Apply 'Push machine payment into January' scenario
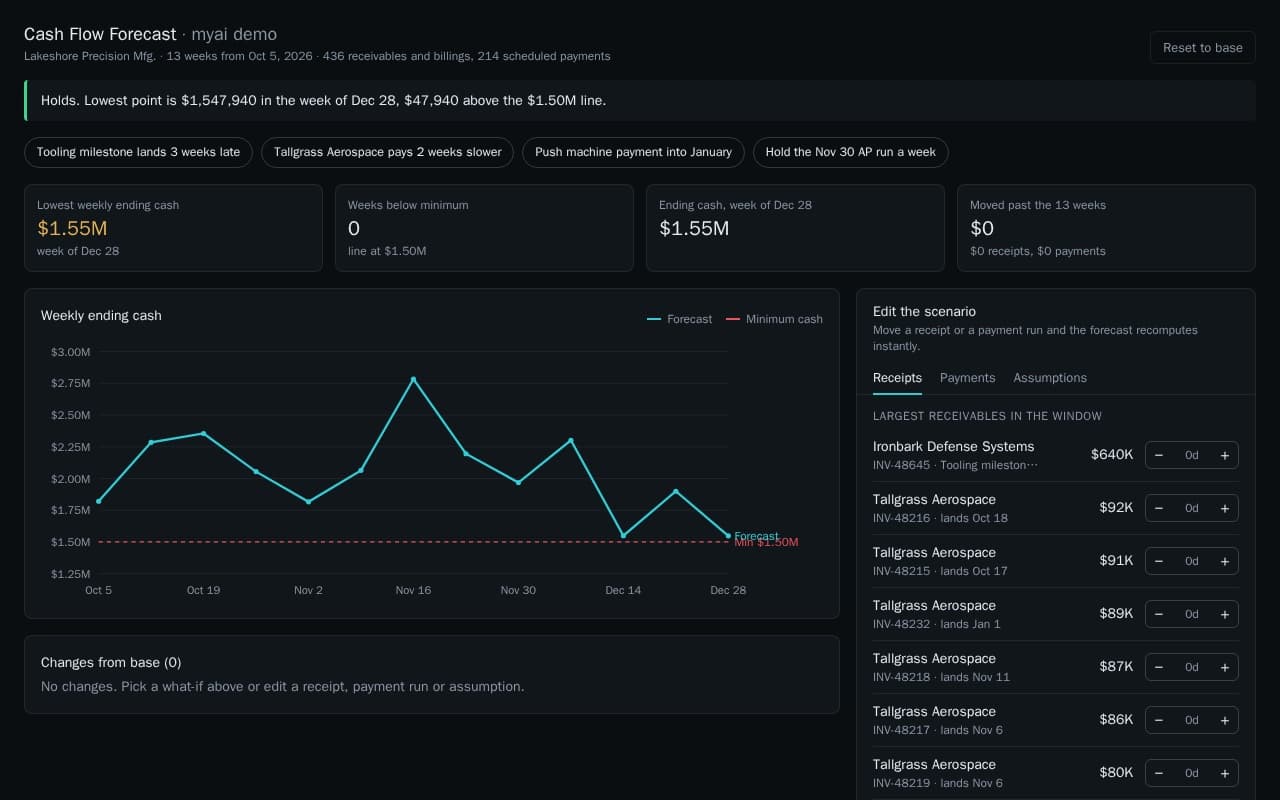This screenshot has width=1280, height=800. 633,152
